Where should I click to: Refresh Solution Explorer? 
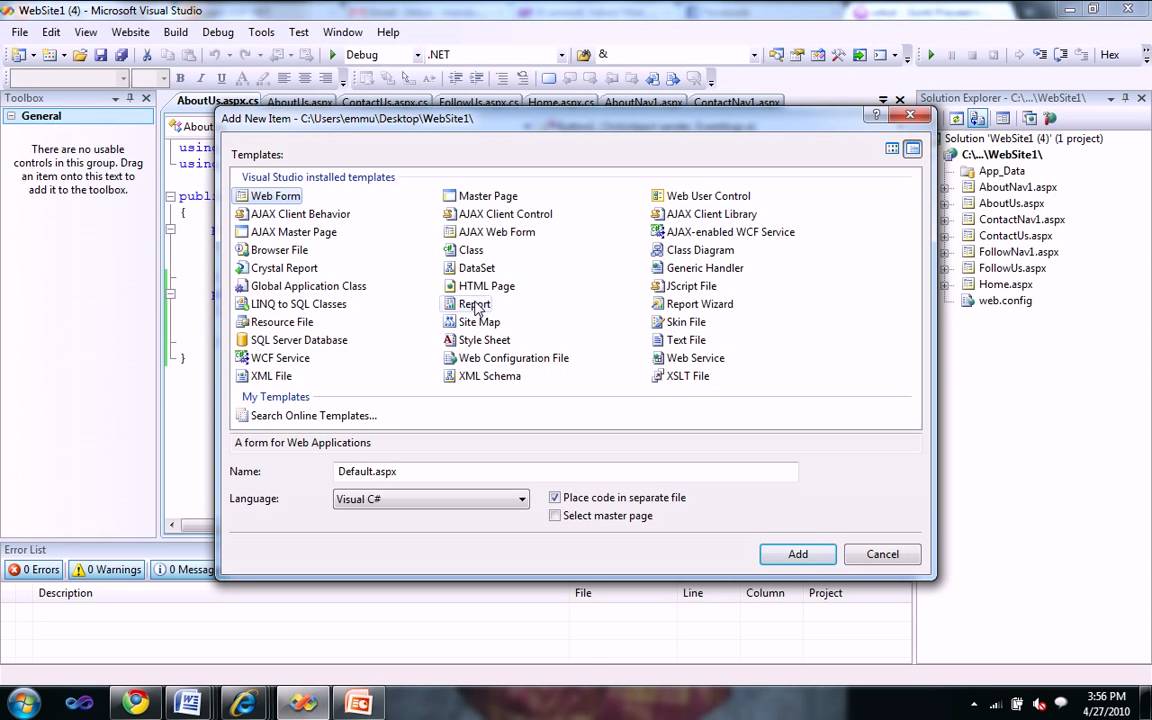(x=956, y=118)
